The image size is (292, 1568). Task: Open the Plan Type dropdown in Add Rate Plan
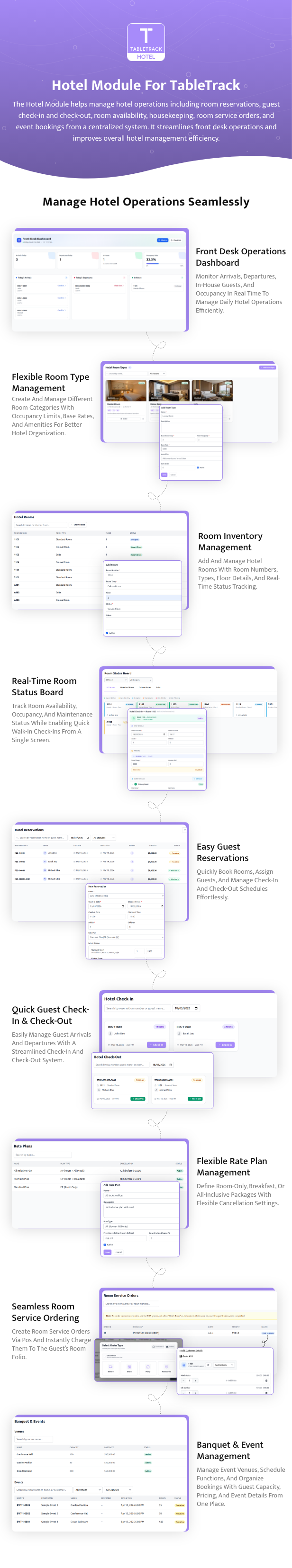(x=141, y=1226)
